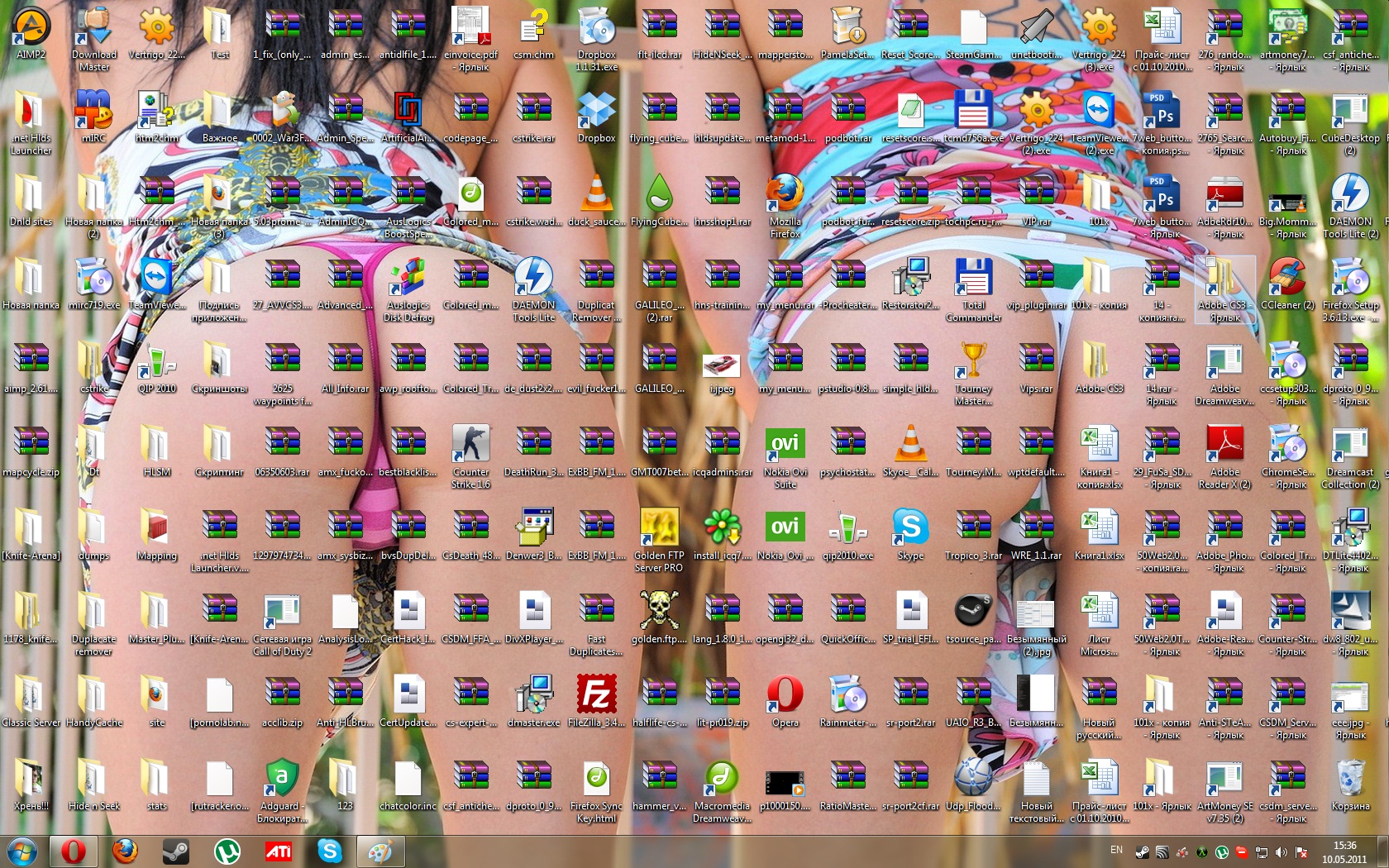Select the CCleaner (2) icon

[1287, 284]
